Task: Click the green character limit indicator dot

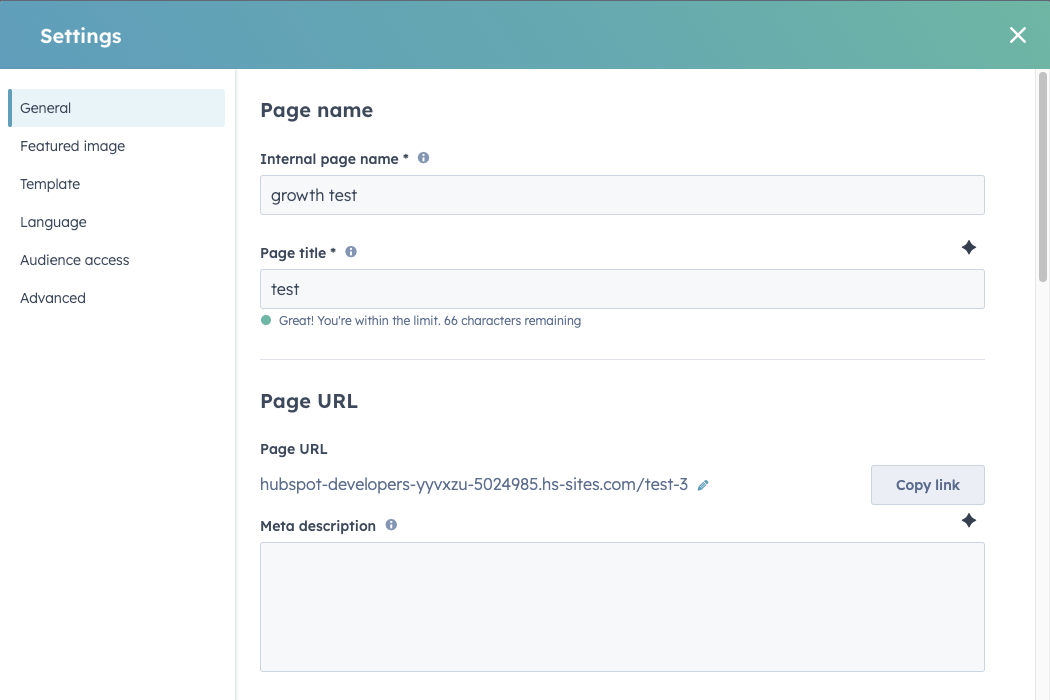Action: [x=264, y=320]
